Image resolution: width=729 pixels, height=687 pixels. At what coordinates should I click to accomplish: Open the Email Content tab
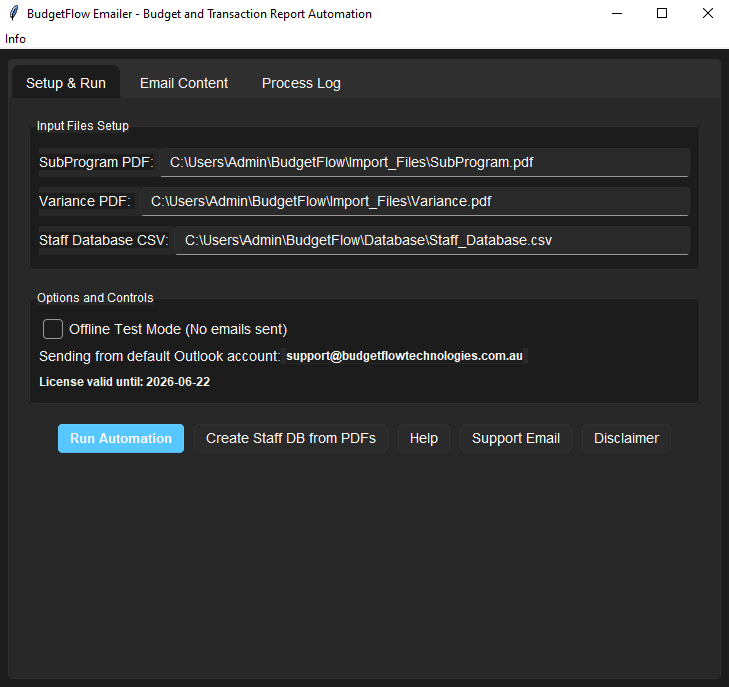[x=184, y=83]
